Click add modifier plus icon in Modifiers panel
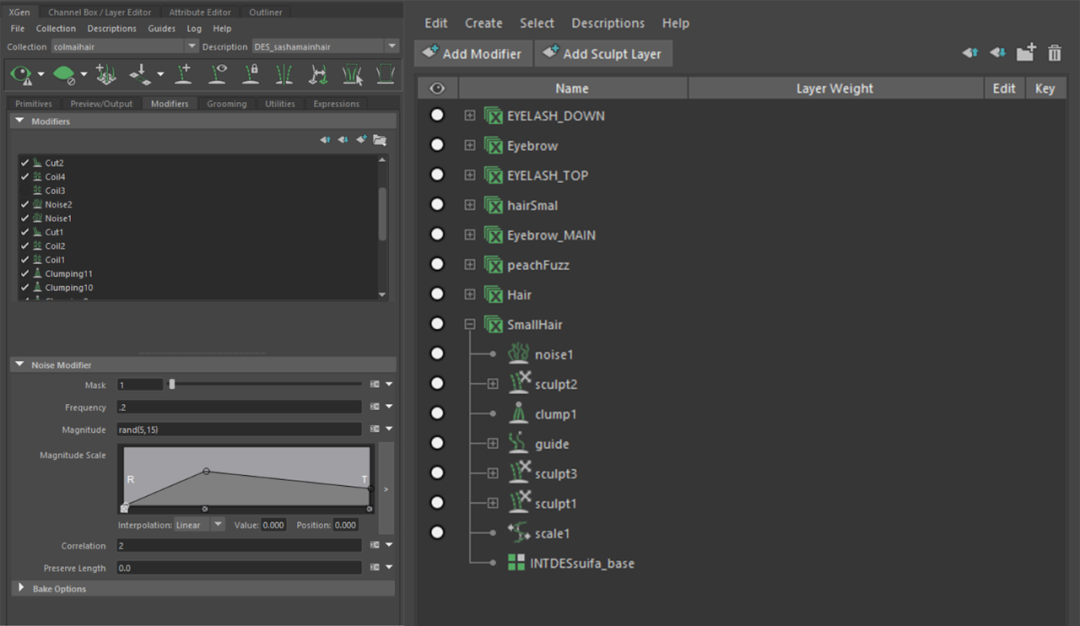This screenshot has height=626, width=1080. coord(361,140)
